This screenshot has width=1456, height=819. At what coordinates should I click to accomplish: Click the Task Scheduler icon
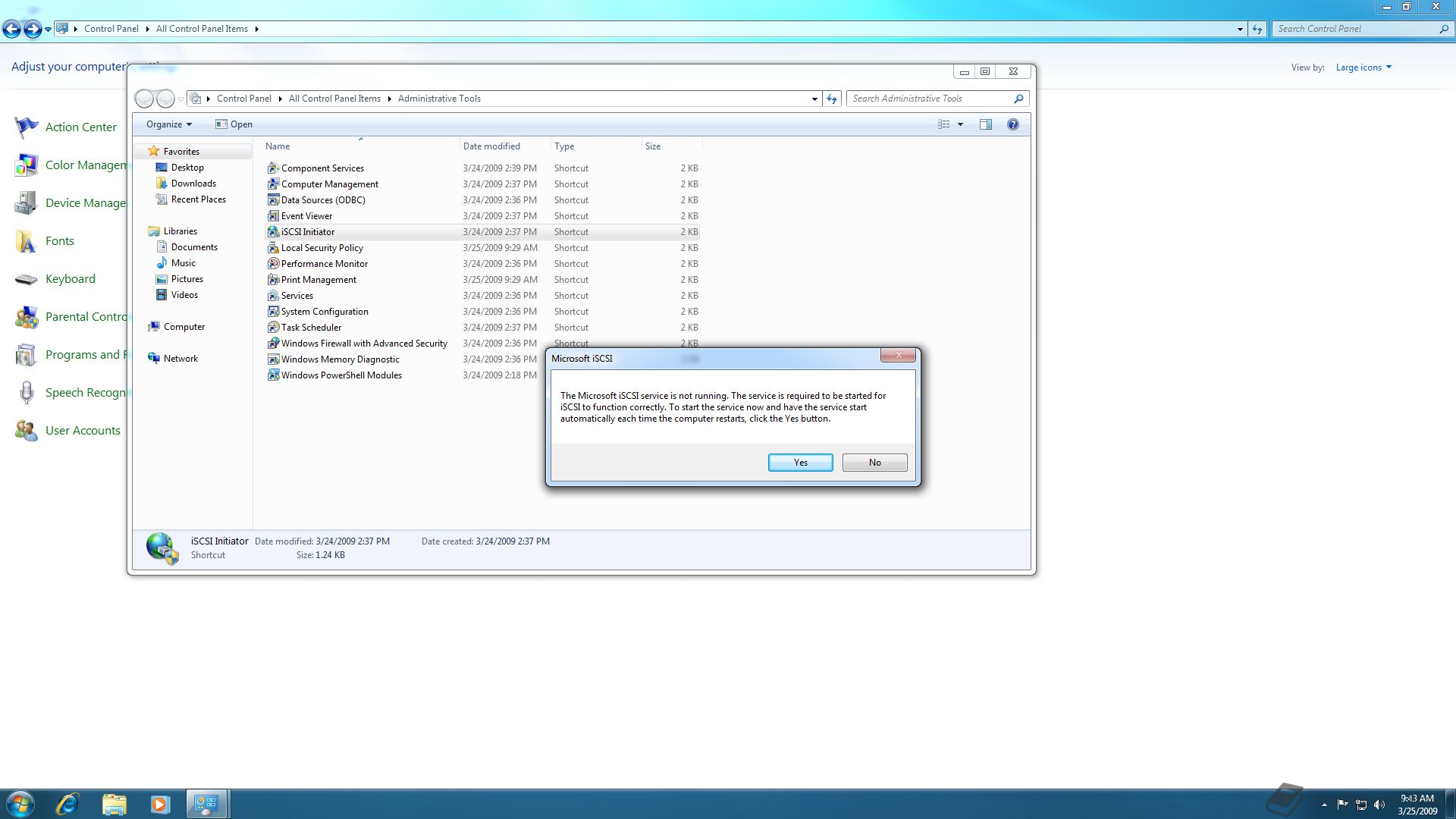coord(273,327)
